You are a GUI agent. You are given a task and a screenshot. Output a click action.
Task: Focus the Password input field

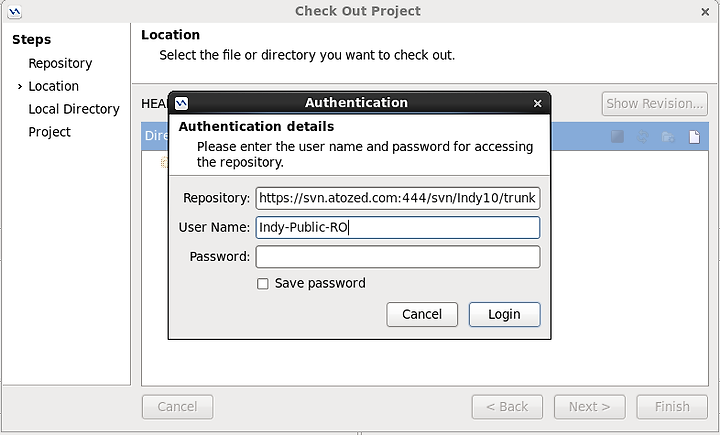(x=398, y=257)
